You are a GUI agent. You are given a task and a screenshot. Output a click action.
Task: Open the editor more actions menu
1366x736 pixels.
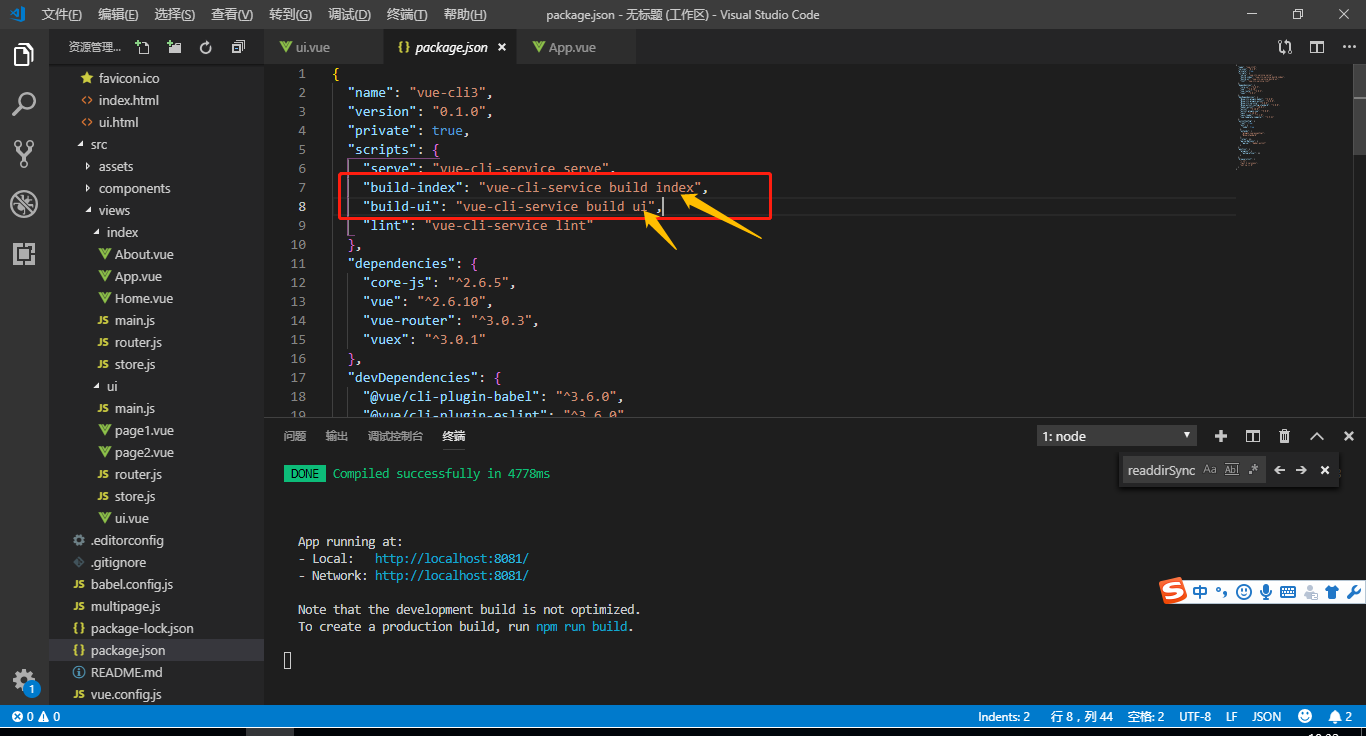coord(1349,47)
